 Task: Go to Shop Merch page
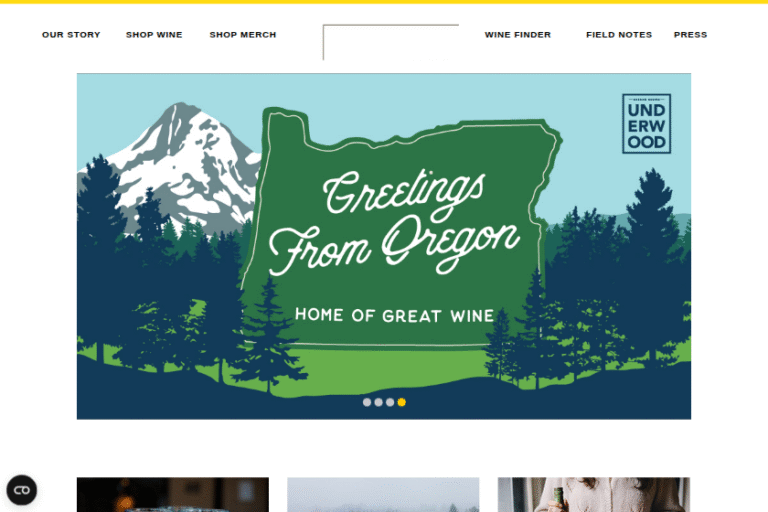[x=243, y=35]
